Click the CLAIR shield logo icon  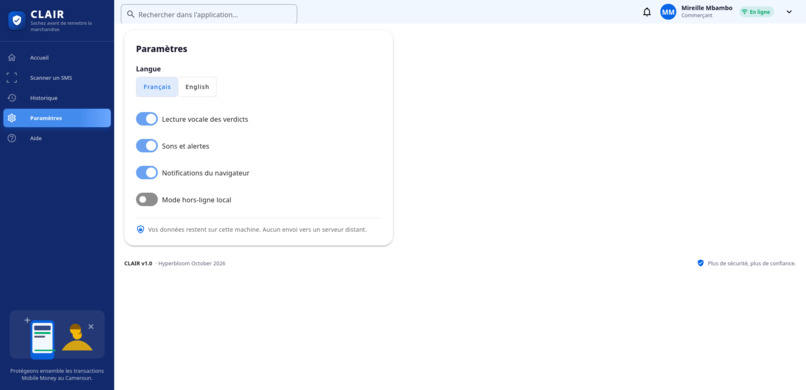click(x=17, y=21)
